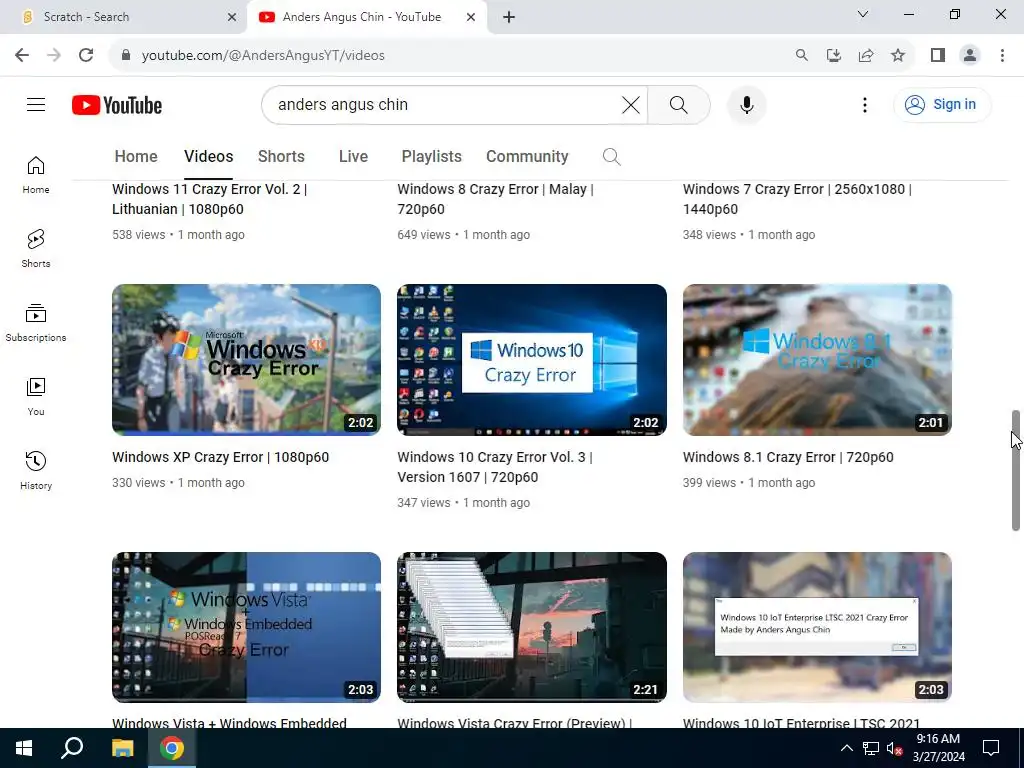Click the page vertical scrollbar thumb
Viewport: 1024px width, 768px height.
coord(1016,470)
